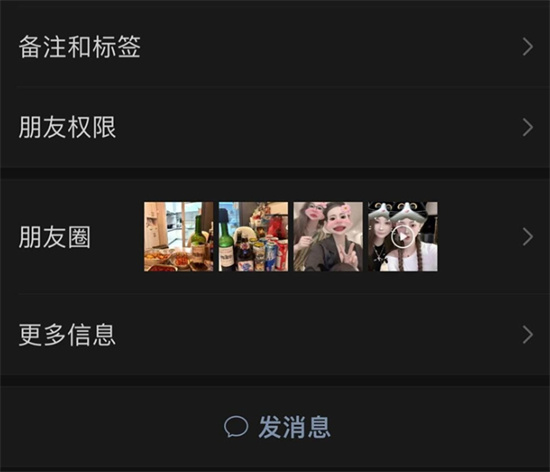Click the pink pig-nose sticker in selfie

pos(336,228)
